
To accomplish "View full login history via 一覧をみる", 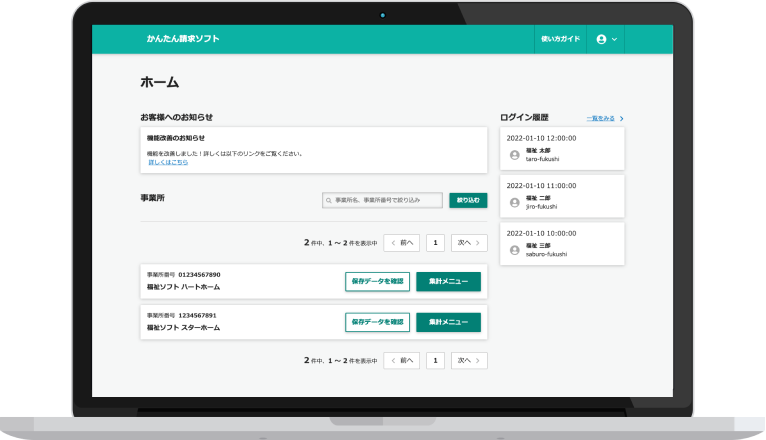I will 600,118.
